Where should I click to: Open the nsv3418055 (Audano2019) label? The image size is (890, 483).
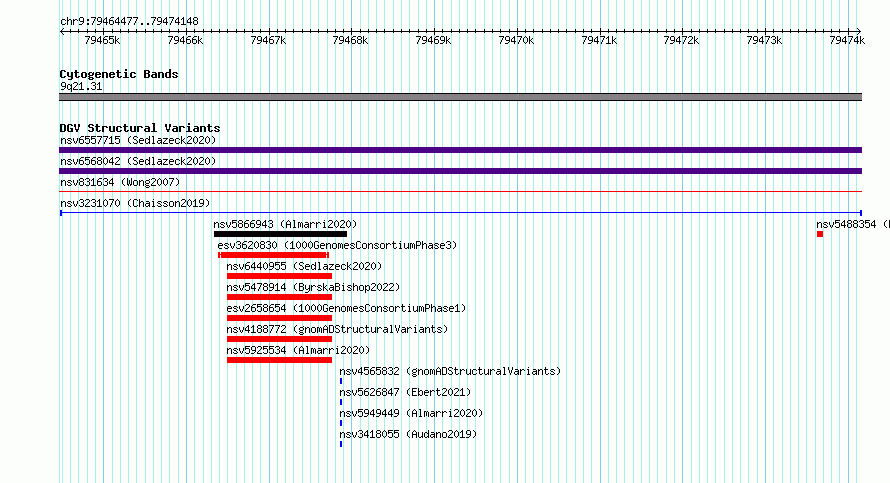pos(408,434)
